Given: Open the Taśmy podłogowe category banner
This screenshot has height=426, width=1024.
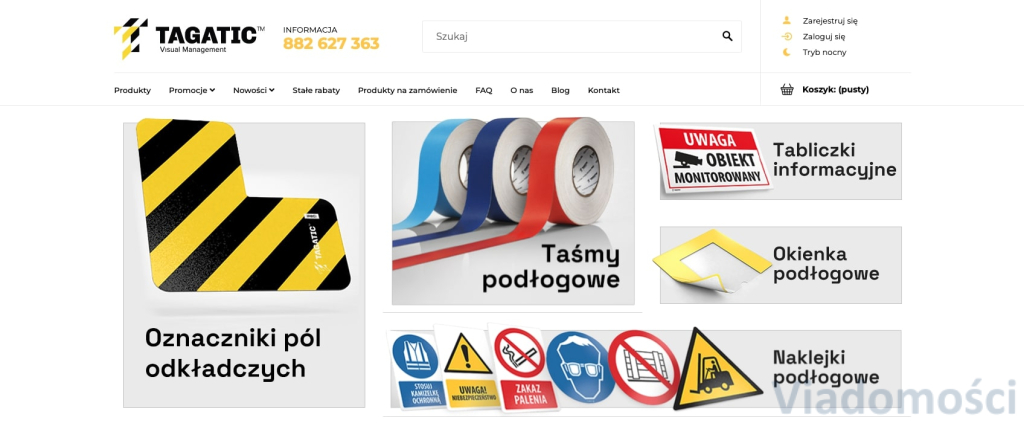Looking at the screenshot, I should (x=513, y=212).
